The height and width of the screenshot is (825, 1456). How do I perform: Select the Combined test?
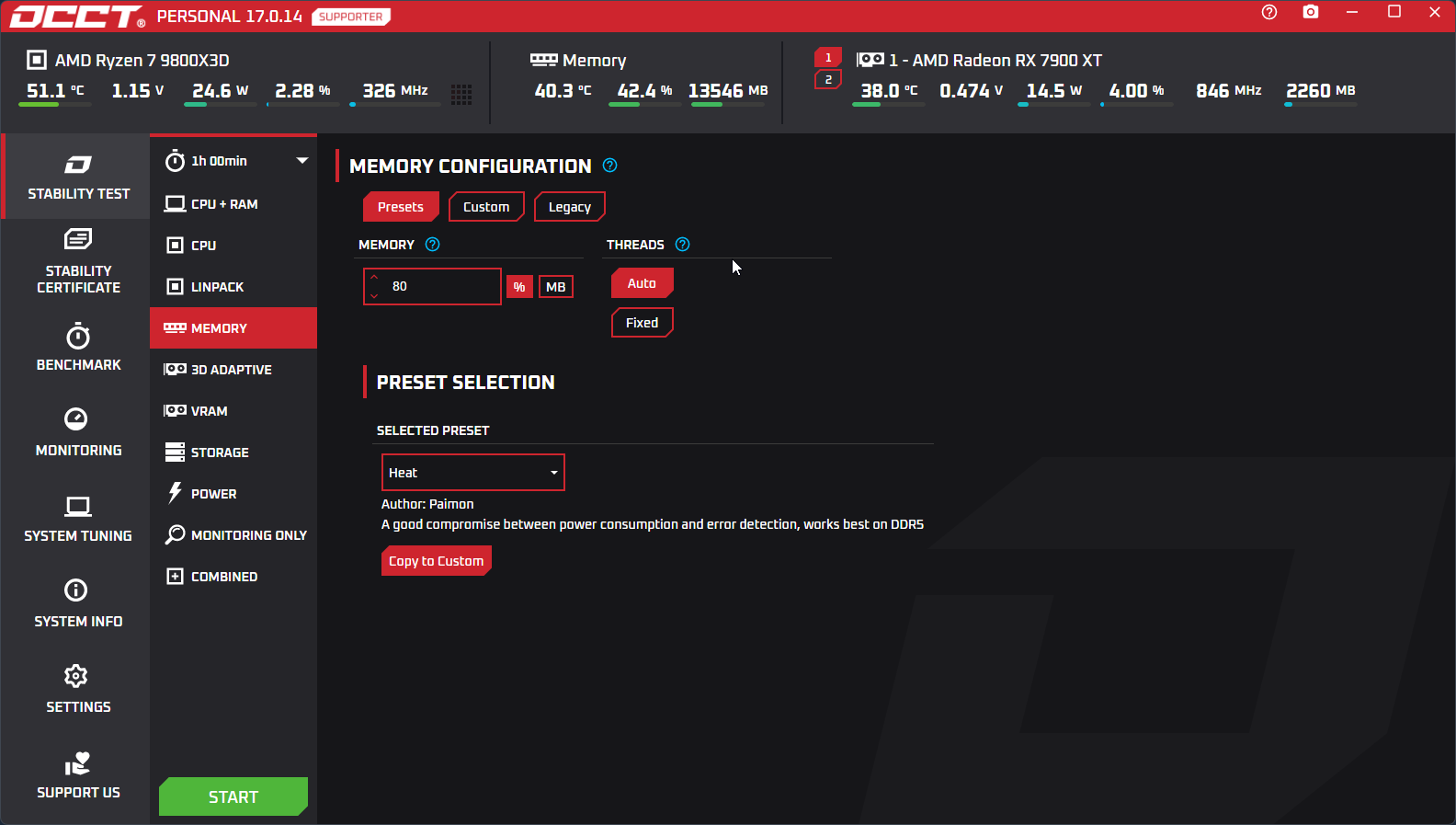pos(233,577)
